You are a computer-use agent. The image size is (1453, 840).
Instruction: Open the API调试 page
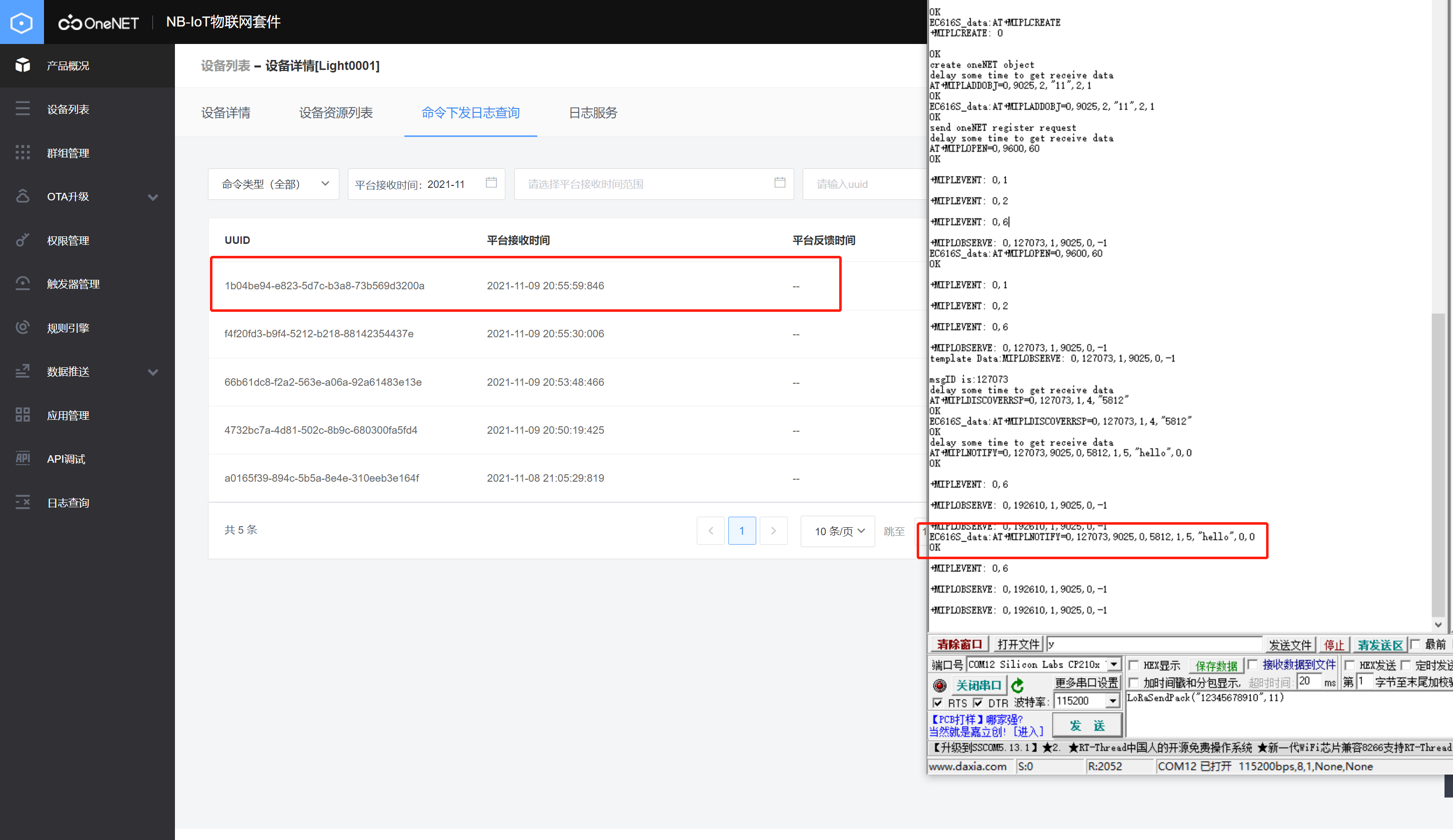65,458
